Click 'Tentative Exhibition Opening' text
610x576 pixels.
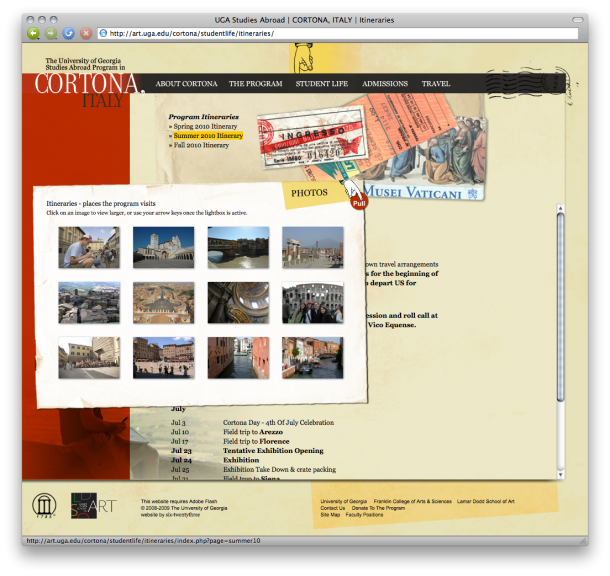coord(273,451)
